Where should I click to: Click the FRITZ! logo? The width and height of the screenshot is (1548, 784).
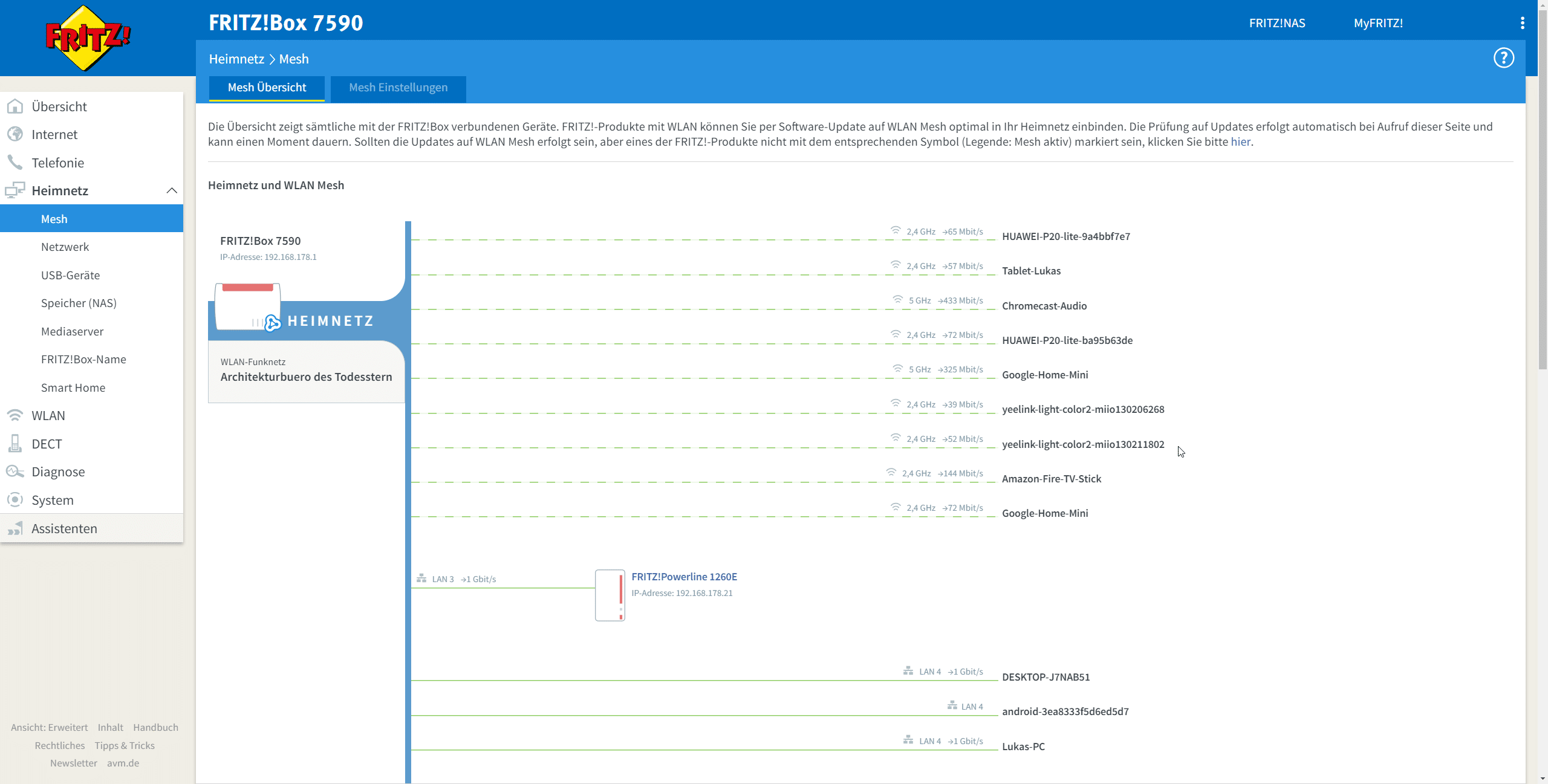click(x=88, y=38)
